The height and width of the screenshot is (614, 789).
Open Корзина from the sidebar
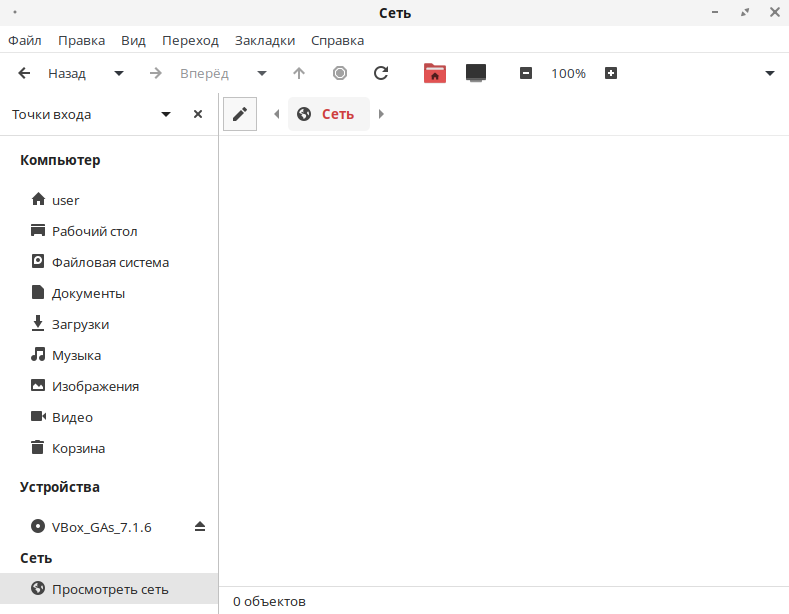coord(78,448)
